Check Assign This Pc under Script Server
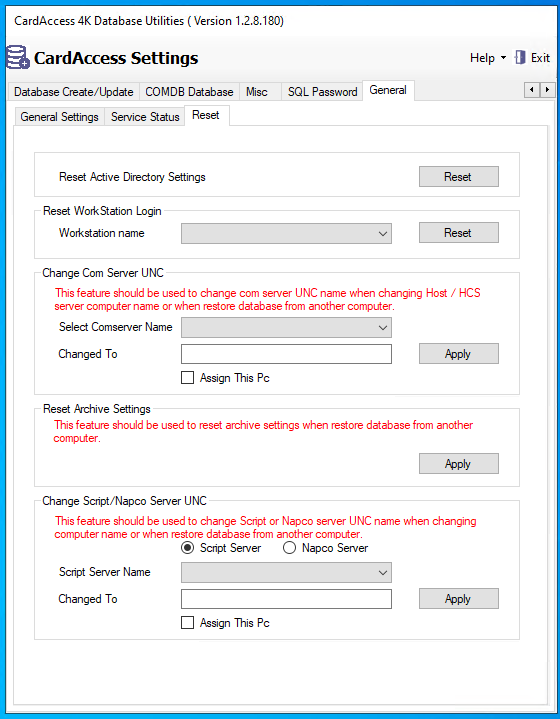560x719 pixels. pyautogui.click(x=187, y=623)
